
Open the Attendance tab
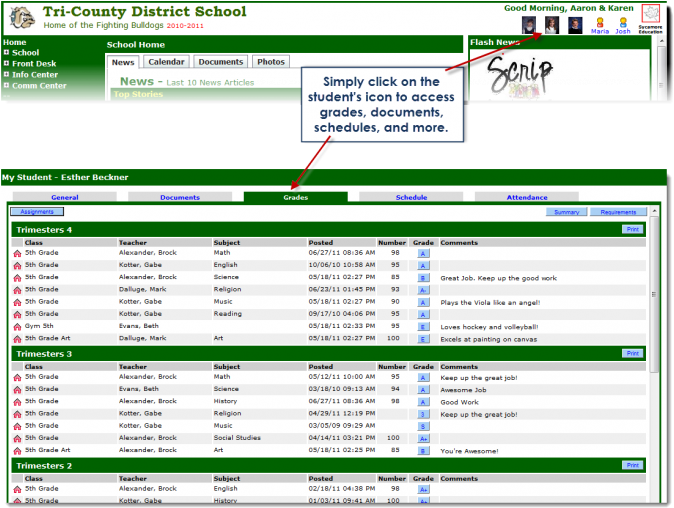click(527, 197)
